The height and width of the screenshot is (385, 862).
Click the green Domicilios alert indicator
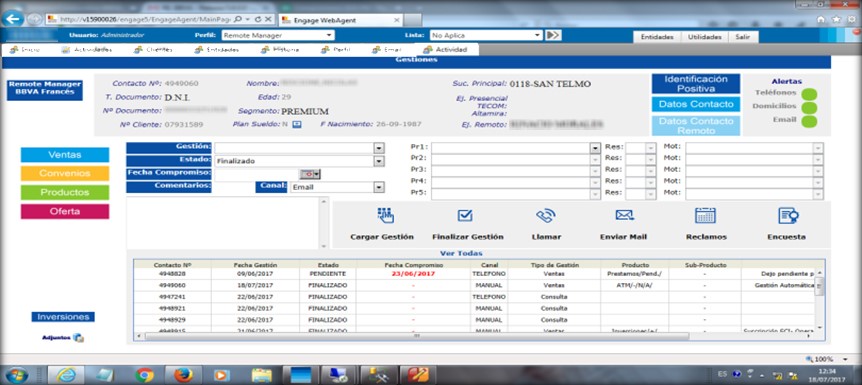pos(809,107)
